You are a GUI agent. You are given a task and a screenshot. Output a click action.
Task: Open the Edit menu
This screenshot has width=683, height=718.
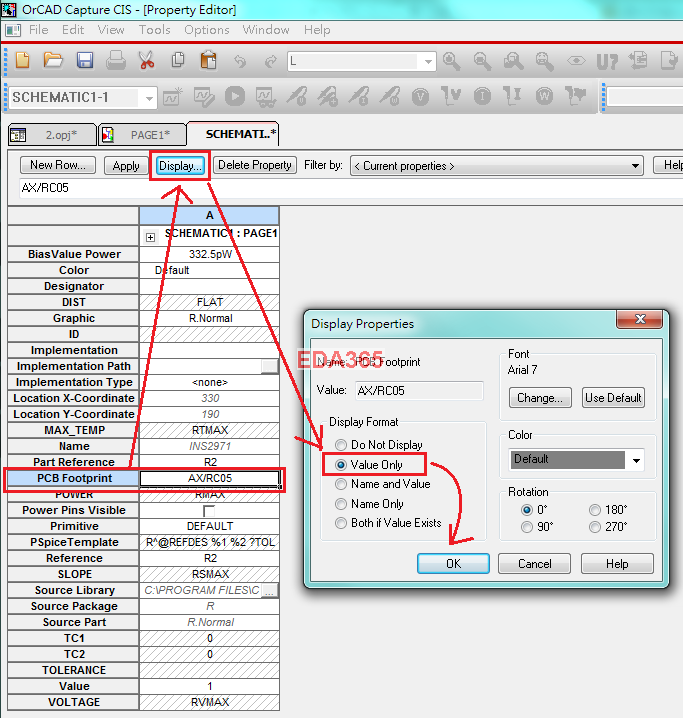coord(73,30)
